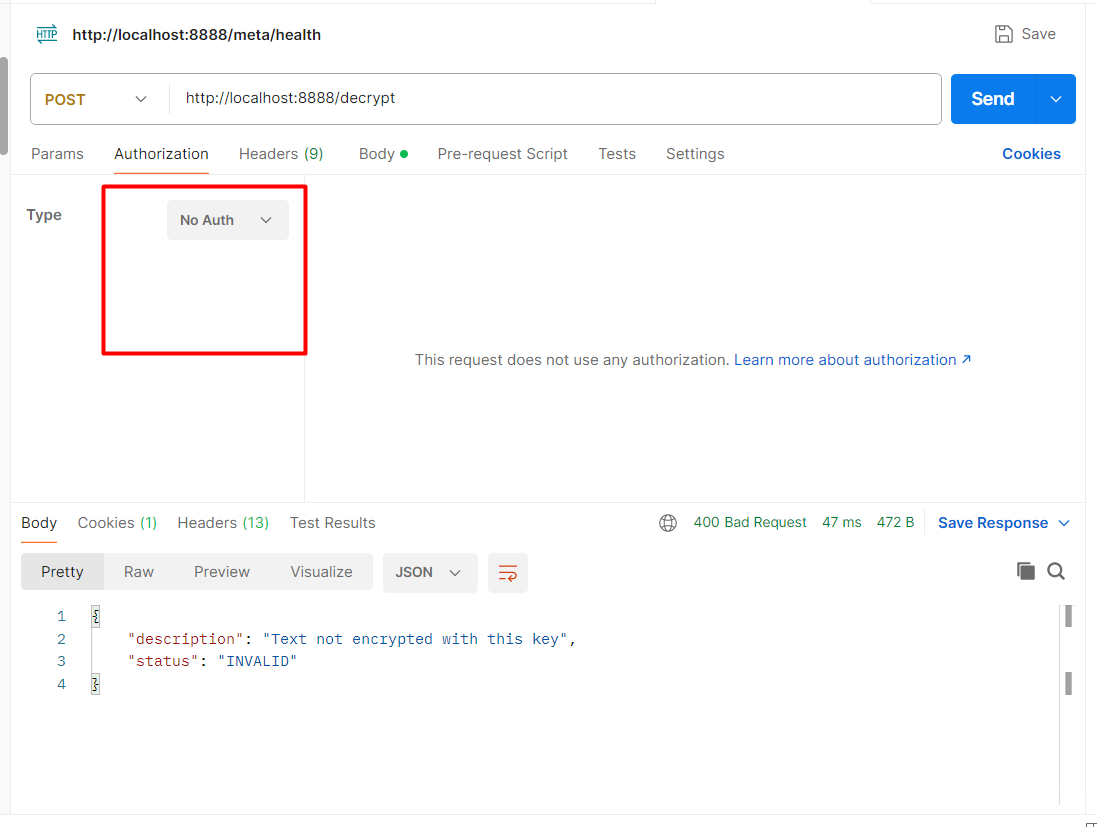This screenshot has width=1097, height=827.
Task: Toggle line wrapping in the response viewer
Action: coord(507,573)
